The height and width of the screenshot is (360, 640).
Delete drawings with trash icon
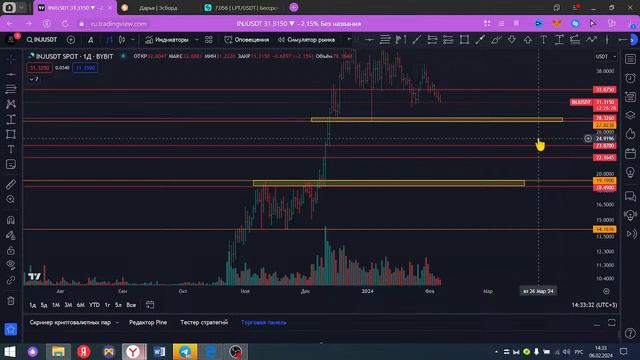point(11,301)
